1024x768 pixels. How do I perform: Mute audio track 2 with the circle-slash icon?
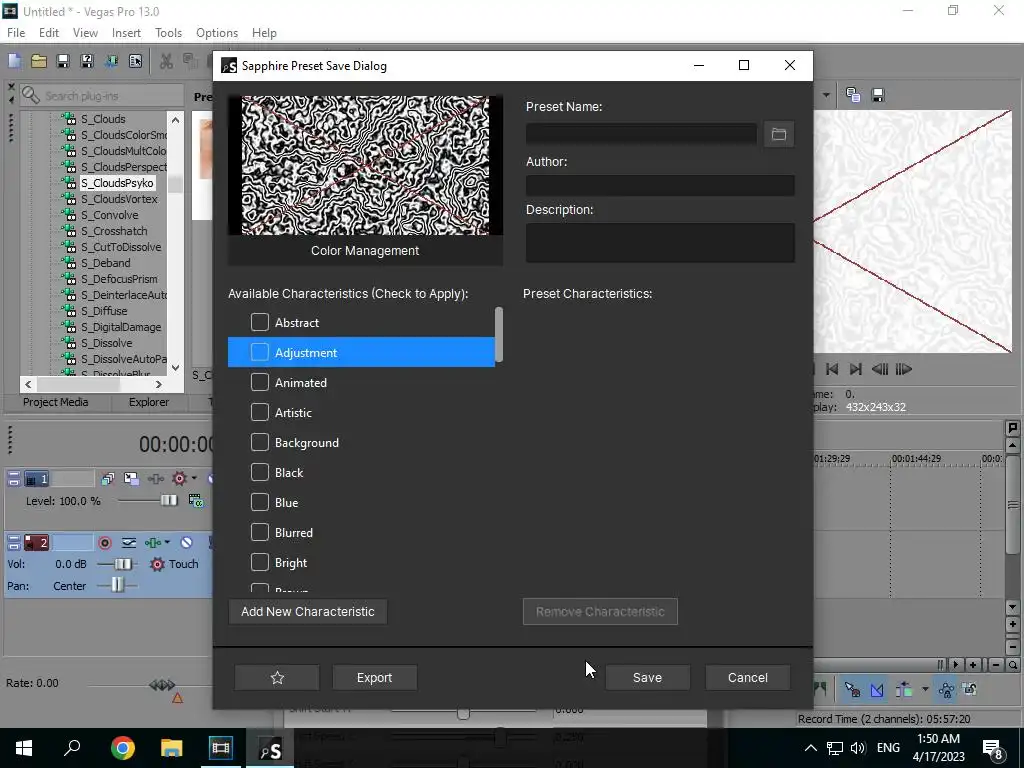point(186,543)
